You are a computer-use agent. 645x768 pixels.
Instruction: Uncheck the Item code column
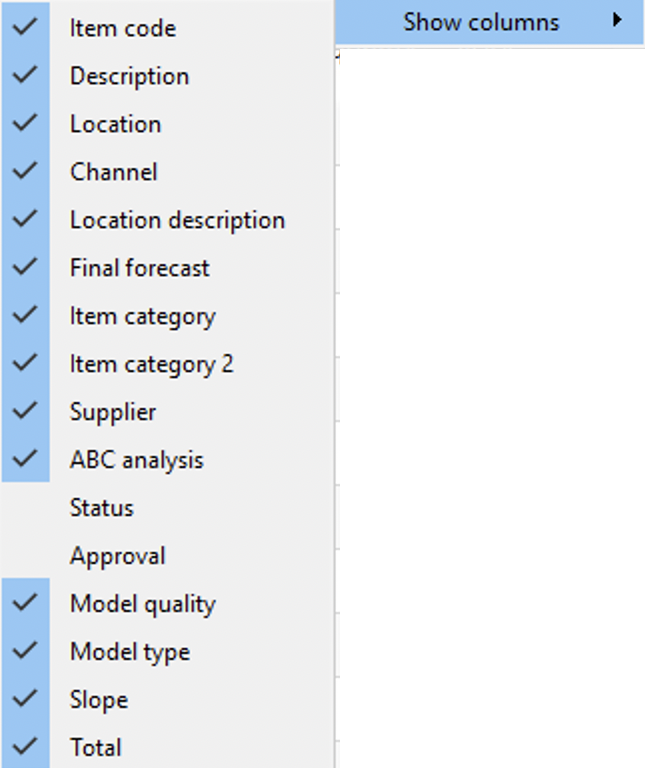(x=122, y=28)
